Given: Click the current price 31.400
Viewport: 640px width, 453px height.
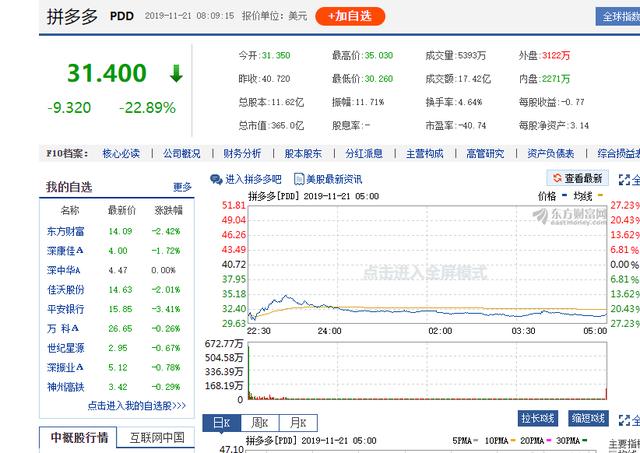Looking at the screenshot, I should pyautogui.click(x=107, y=73).
